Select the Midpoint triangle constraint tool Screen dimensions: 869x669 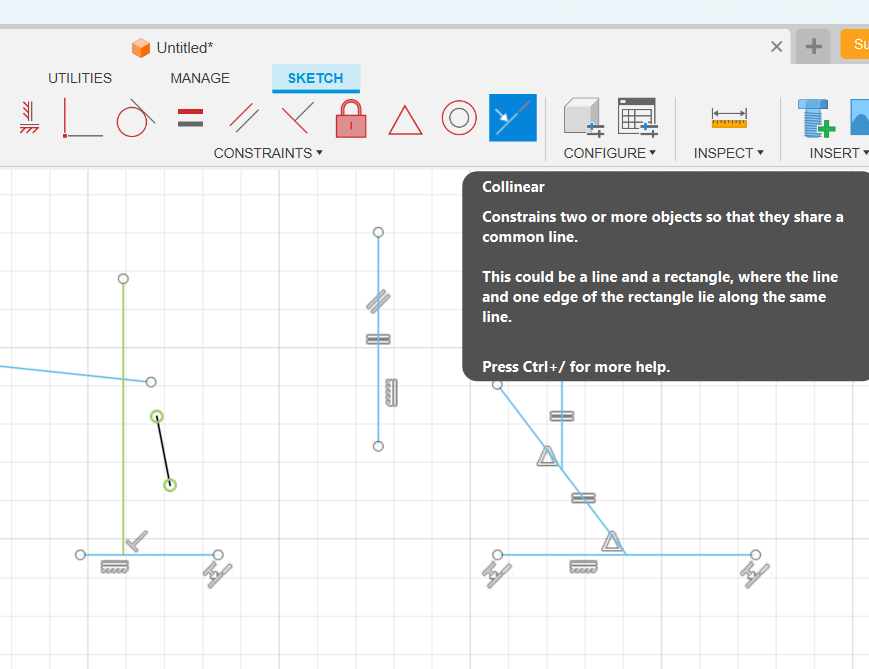pos(405,120)
